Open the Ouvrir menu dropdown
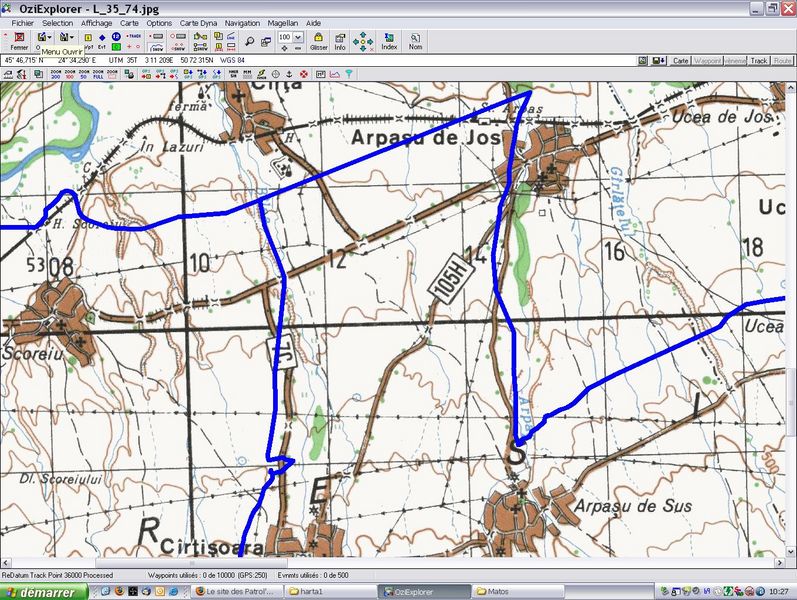797x600 pixels. tap(48, 37)
